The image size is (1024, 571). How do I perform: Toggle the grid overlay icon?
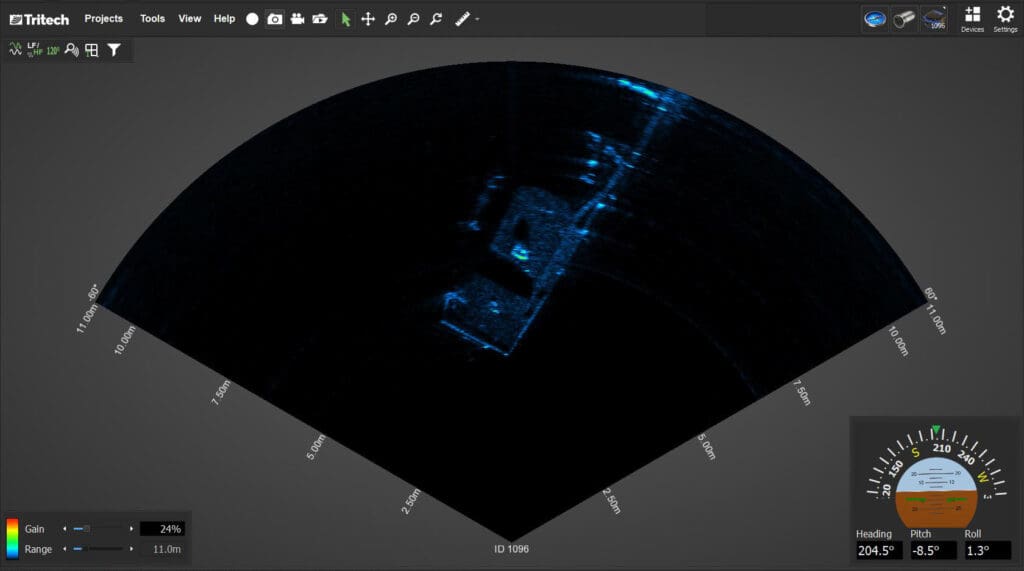91,49
